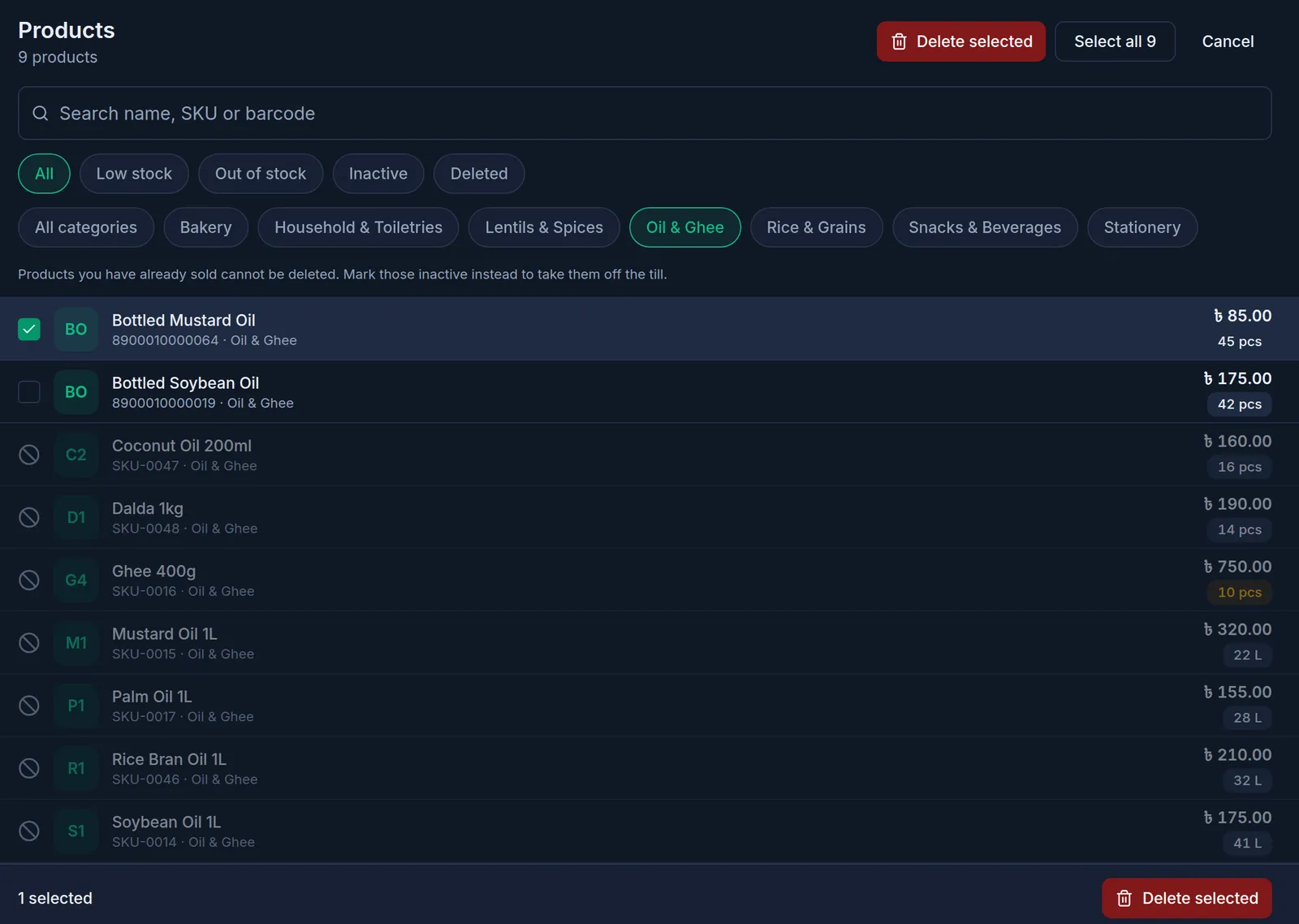This screenshot has height=924, width=1299.
Task: Select the All categories chip
Action: tap(86, 227)
